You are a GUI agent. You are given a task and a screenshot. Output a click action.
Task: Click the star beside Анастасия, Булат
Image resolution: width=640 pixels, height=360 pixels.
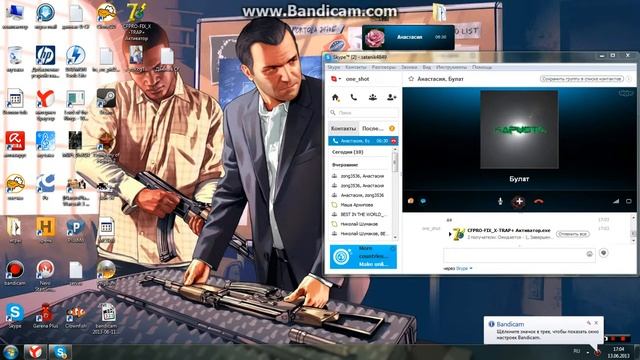[x=411, y=79]
